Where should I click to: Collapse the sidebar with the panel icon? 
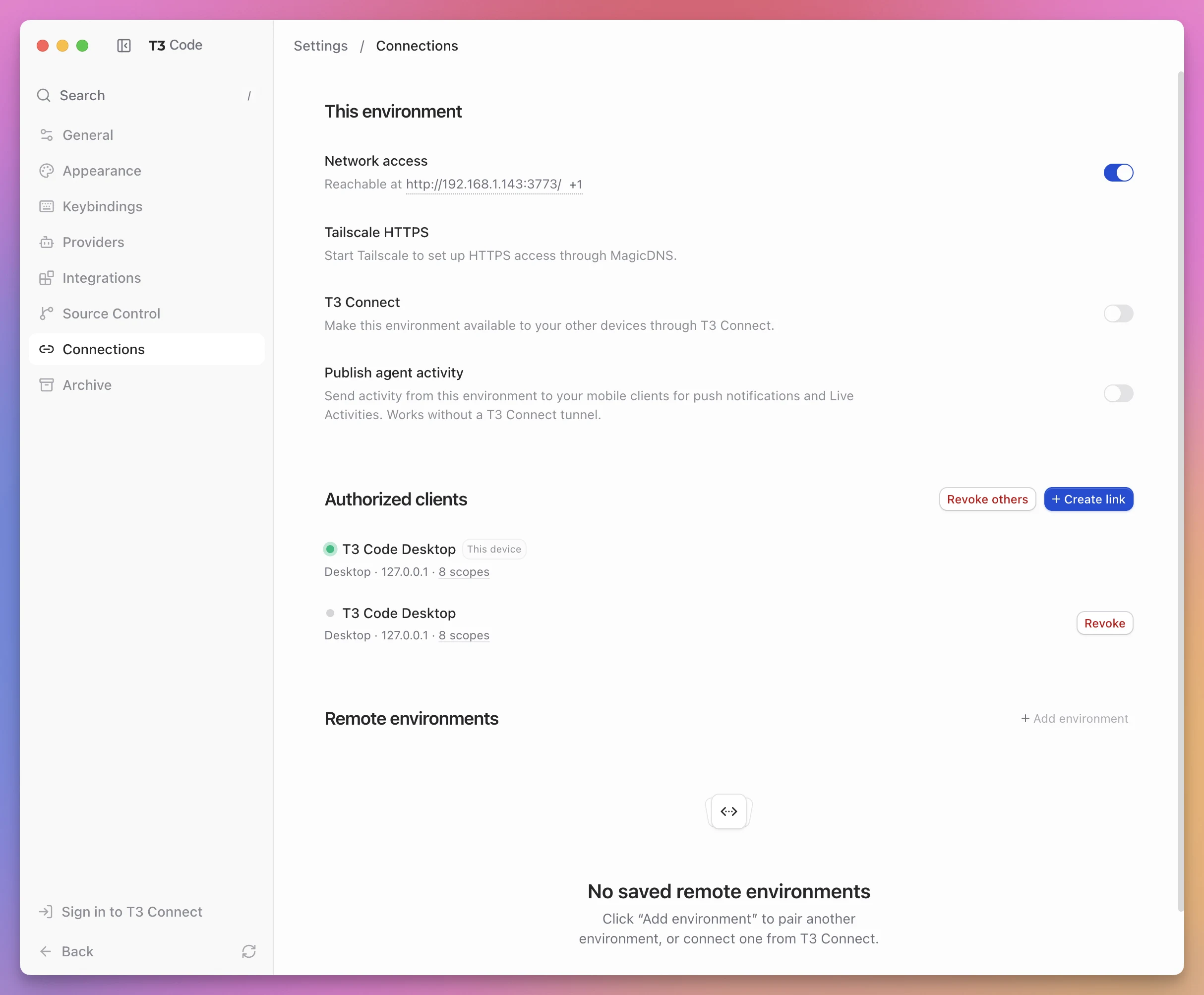(x=124, y=45)
